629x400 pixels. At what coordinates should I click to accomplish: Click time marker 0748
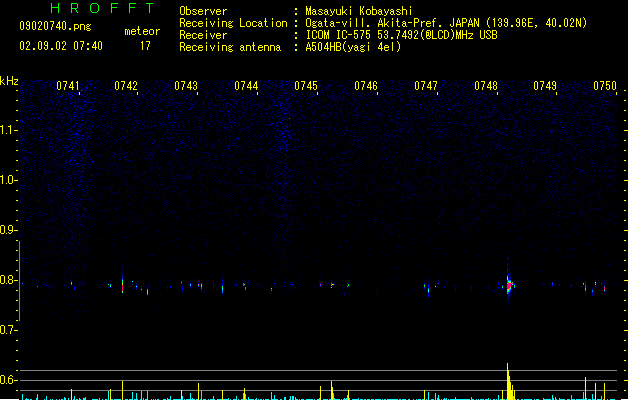click(486, 86)
